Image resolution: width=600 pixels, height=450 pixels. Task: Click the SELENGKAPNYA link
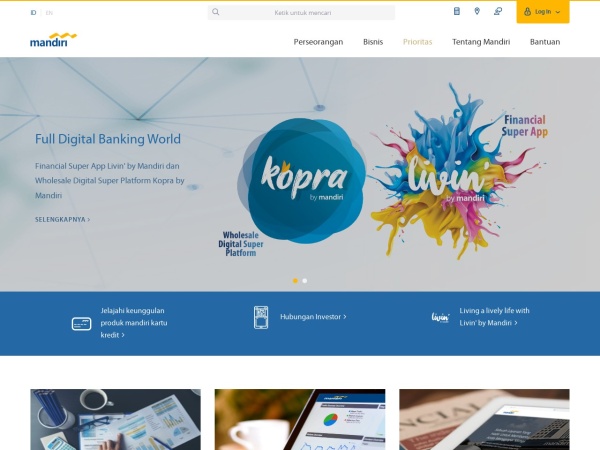[x=63, y=220]
